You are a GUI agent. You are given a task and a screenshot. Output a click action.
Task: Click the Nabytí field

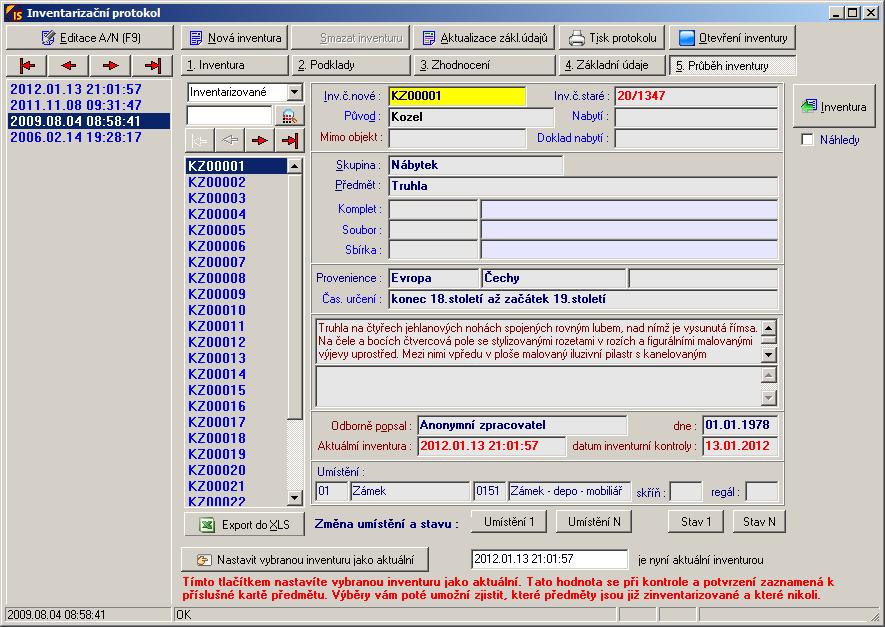coord(696,117)
